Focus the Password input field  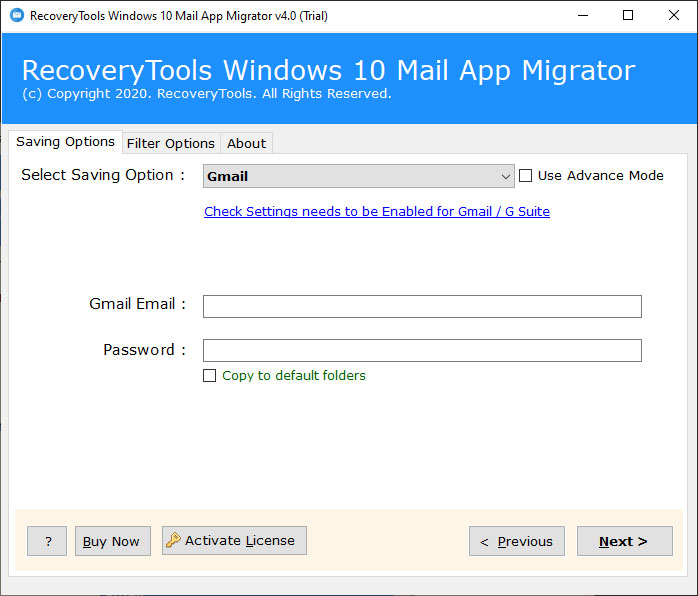(422, 351)
